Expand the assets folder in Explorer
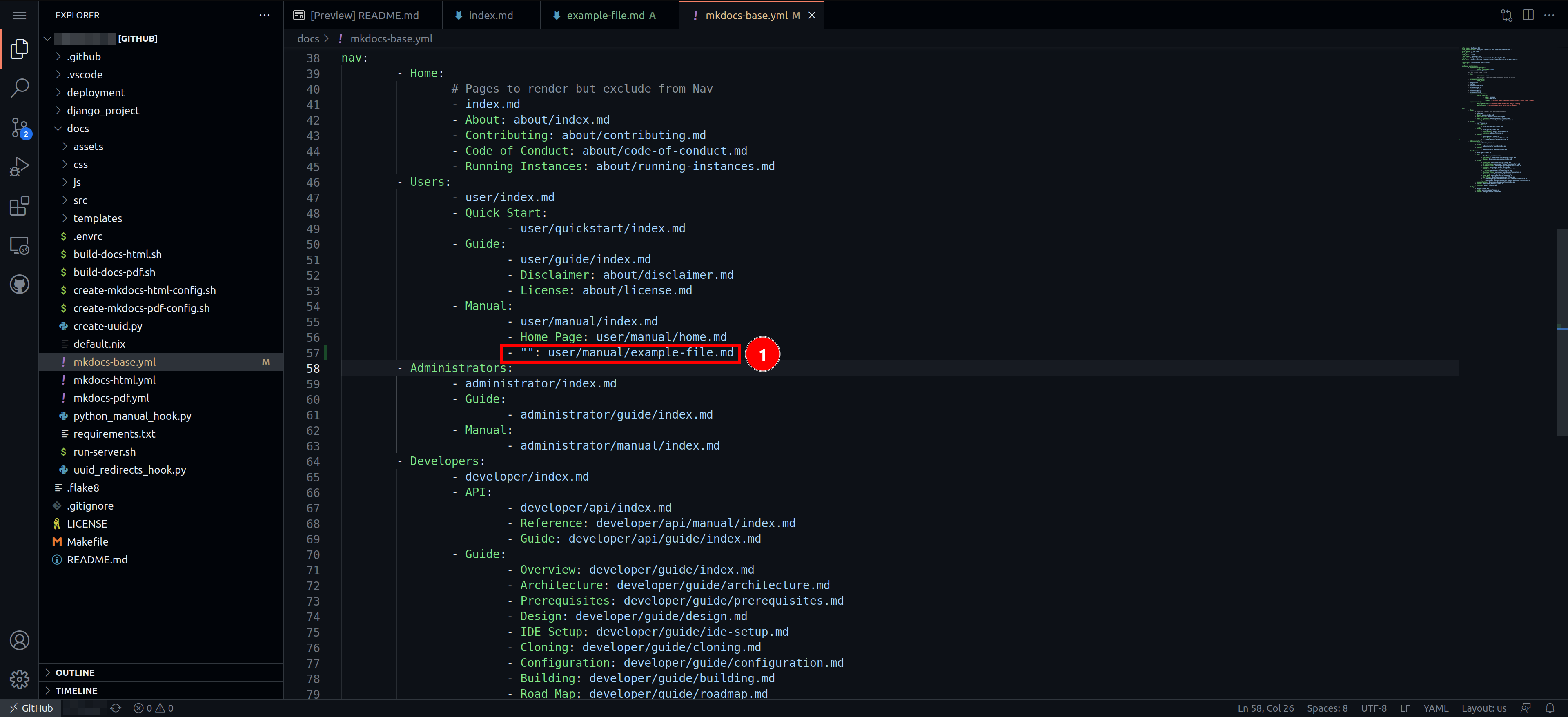 (x=88, y=146)
